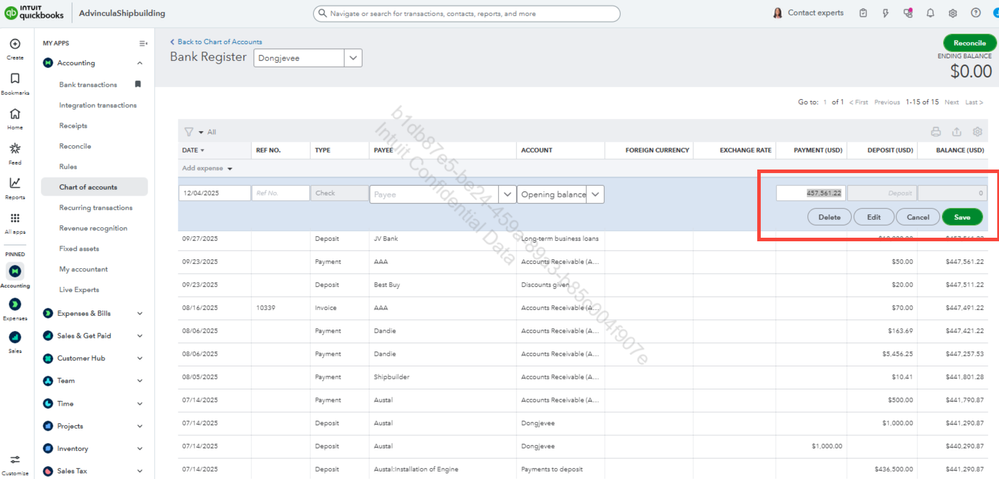Viewport: 999px width, 479px height.
Task: Click the Ref No. input field
Action: coord(280,193)
